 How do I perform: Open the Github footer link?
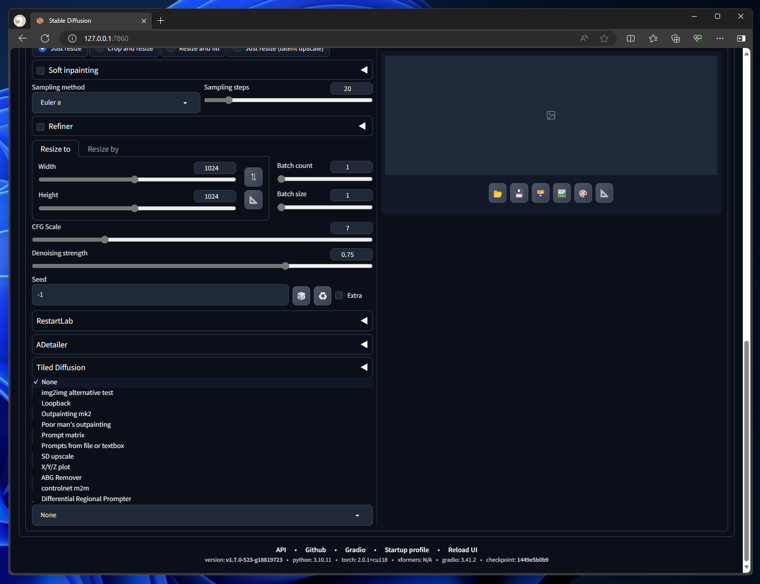click(x=316, y=550)
